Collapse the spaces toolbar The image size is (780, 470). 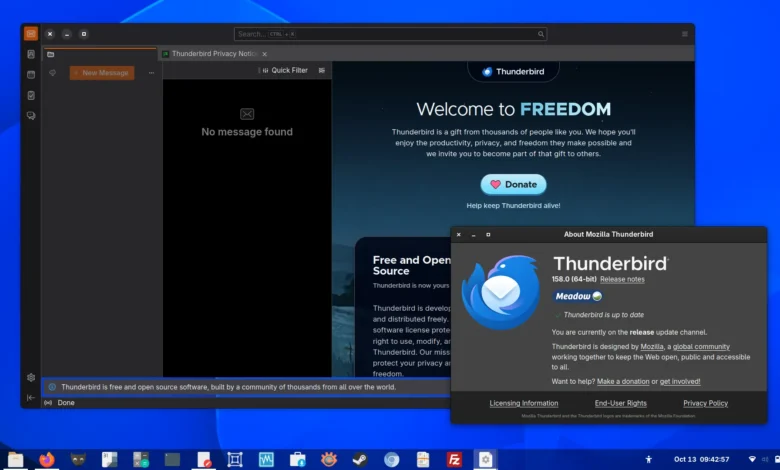click(x=31, y=397)
